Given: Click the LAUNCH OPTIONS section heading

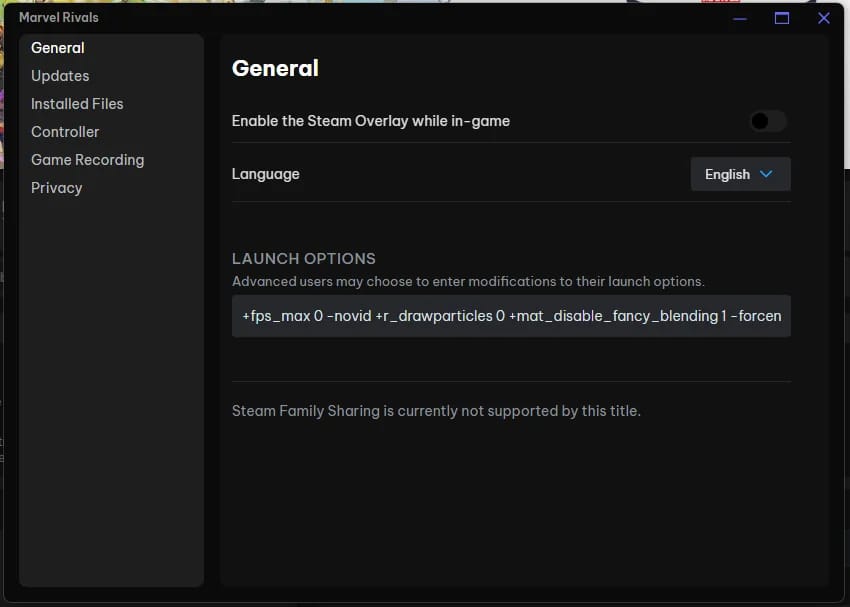Looking at the screenshot, I should click(x=304, y=259).
